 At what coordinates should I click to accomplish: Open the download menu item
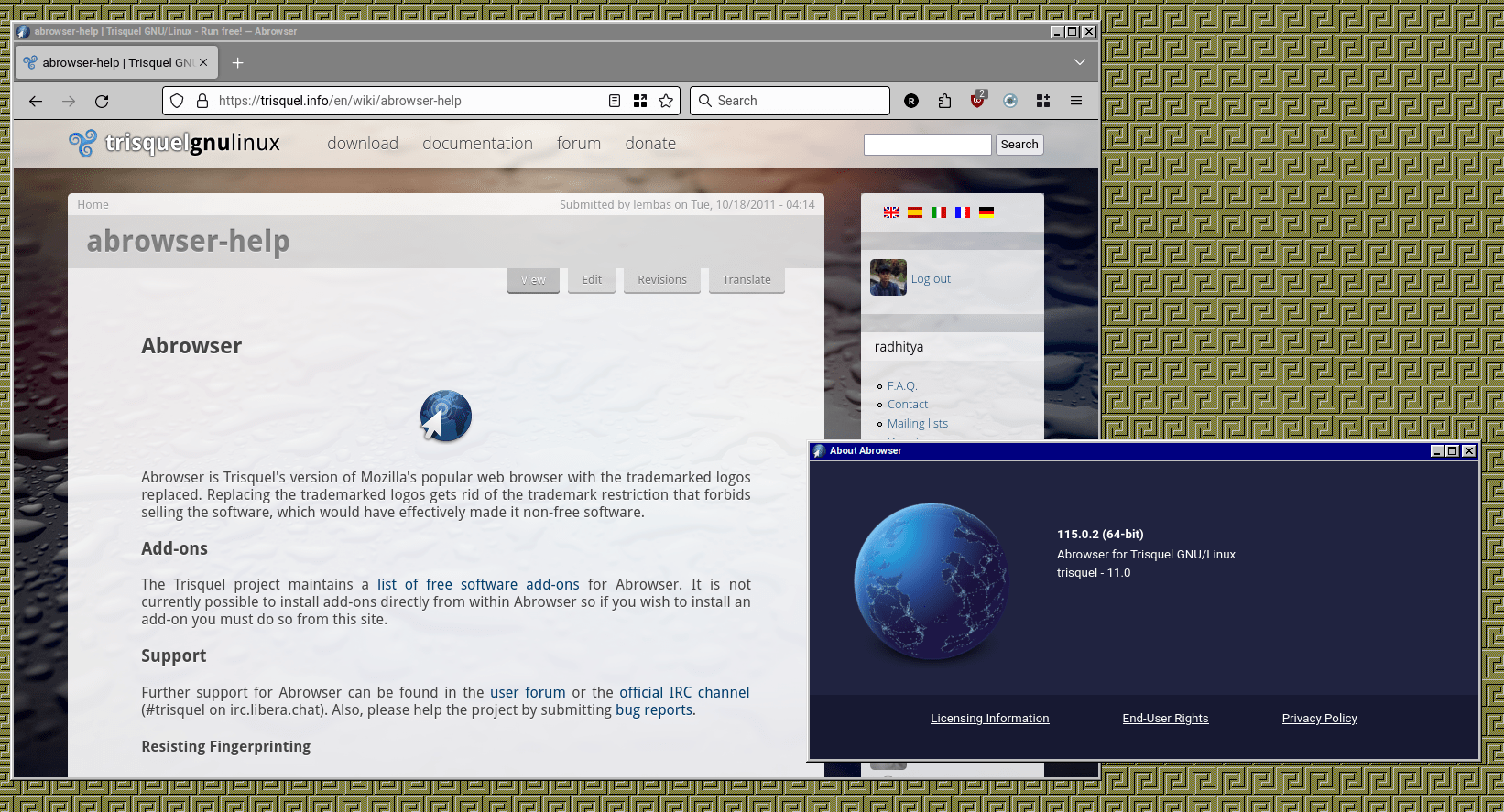(363, 144)
